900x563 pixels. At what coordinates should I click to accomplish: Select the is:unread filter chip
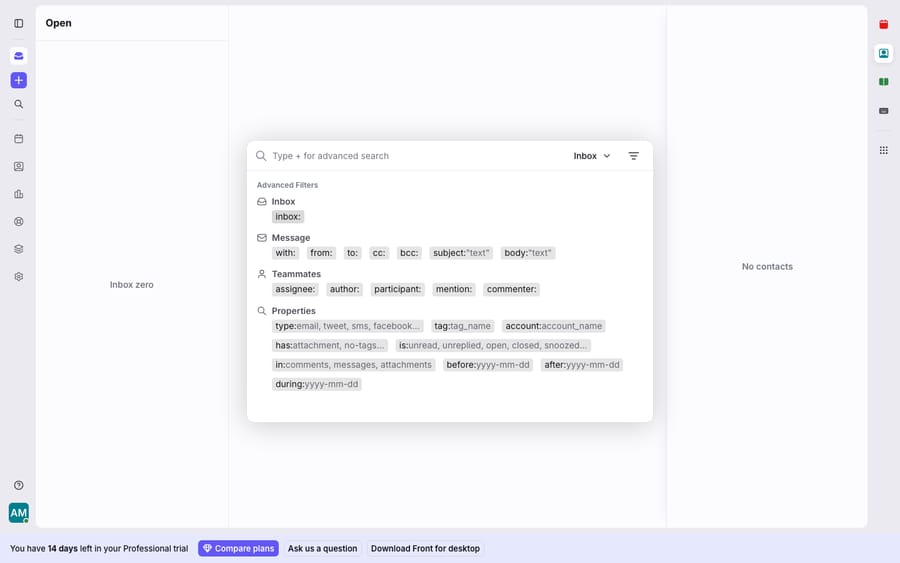pyautogui.click(x=492, y=345)
